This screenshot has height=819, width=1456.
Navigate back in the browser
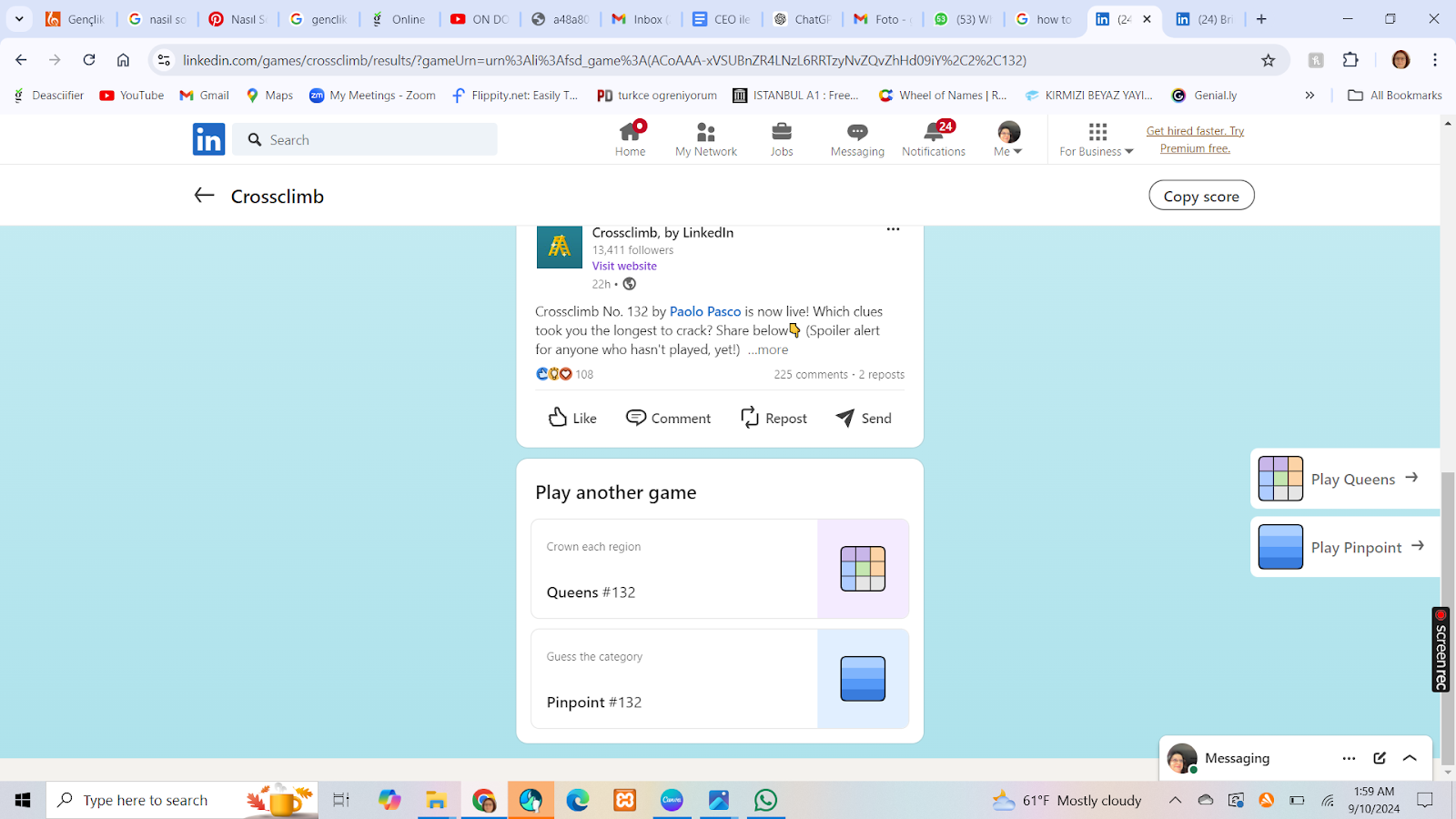(x=21, y=60)
